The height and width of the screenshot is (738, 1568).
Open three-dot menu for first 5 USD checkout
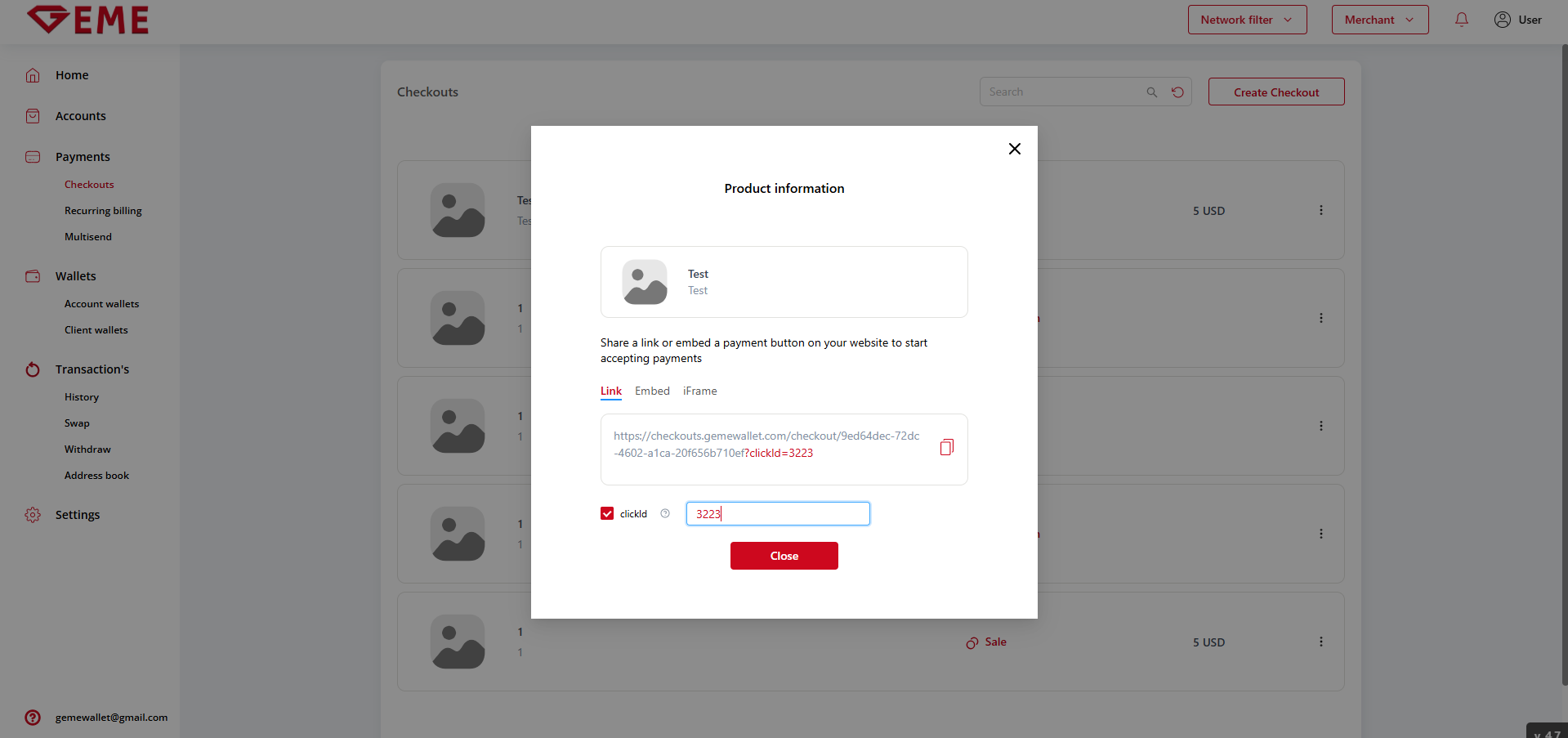[x=1320, y=211]
